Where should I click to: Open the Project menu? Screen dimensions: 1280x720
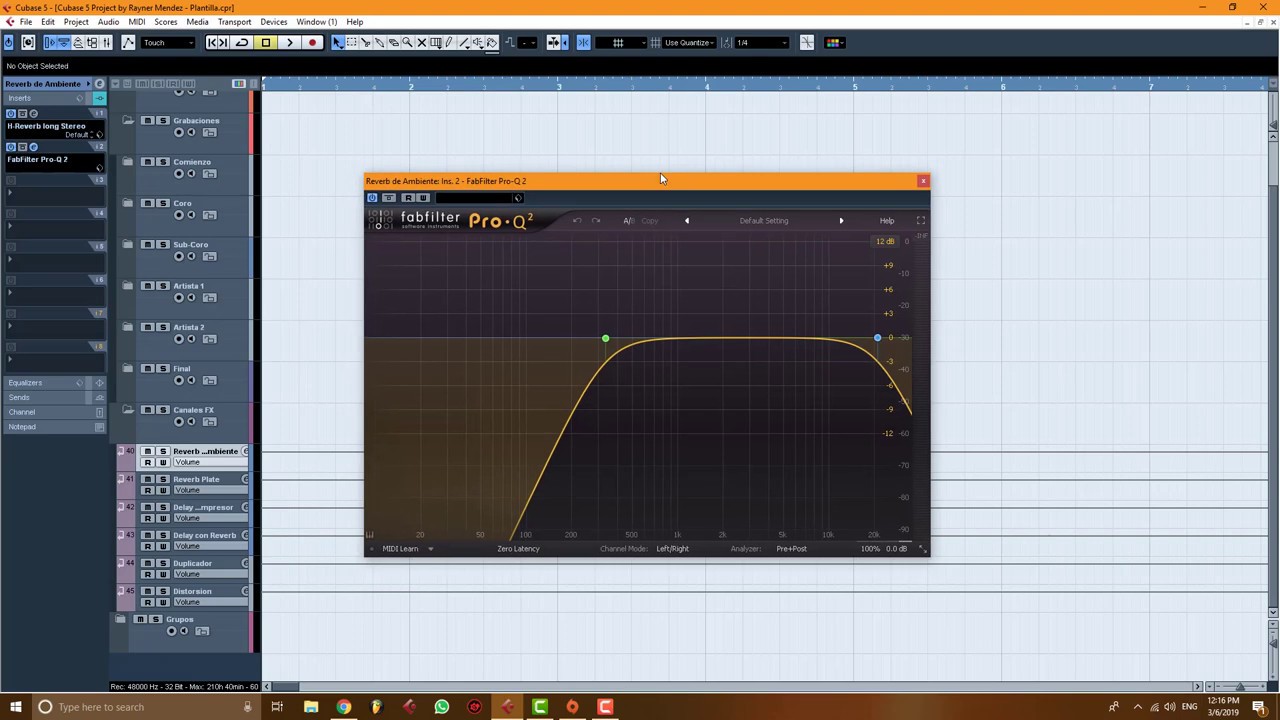76,21
